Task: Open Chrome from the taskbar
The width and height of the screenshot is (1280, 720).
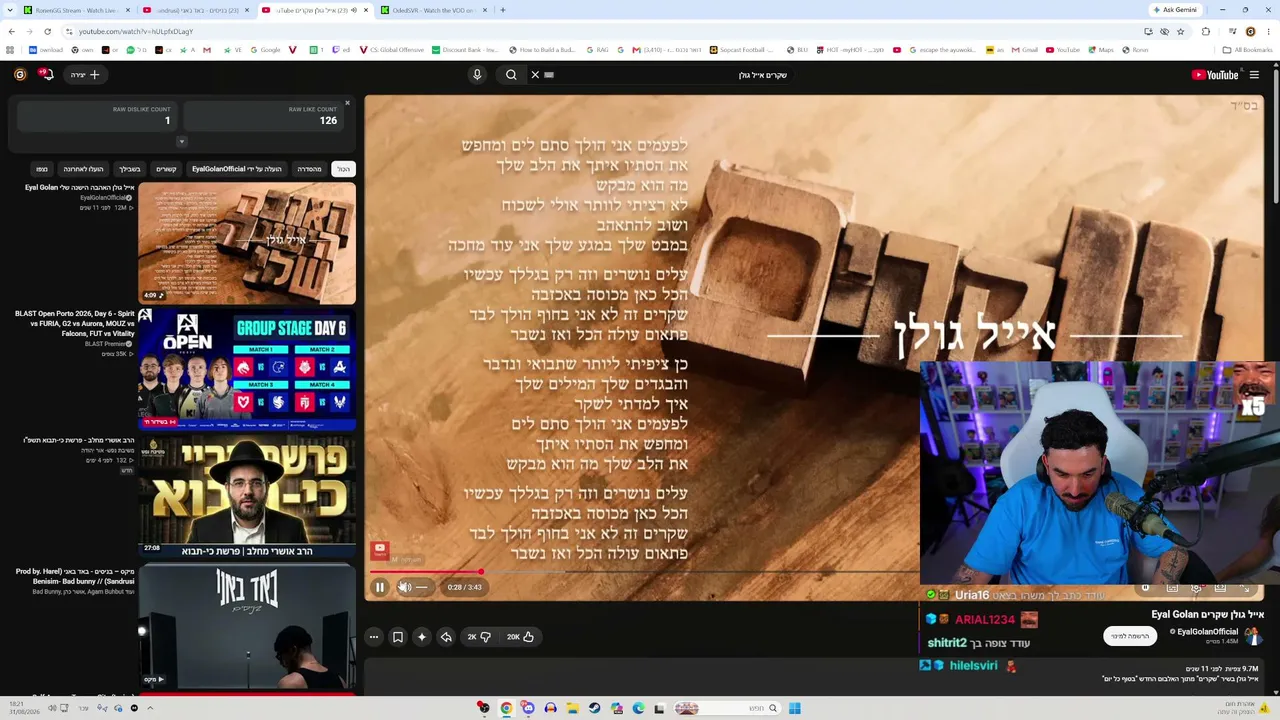Action: click(506, 708)
